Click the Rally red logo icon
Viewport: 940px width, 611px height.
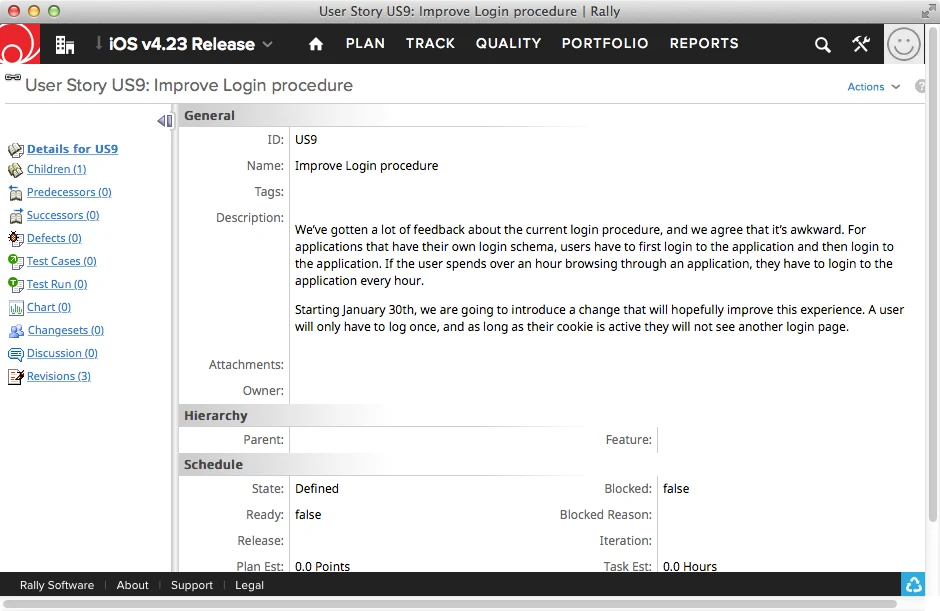20,44
